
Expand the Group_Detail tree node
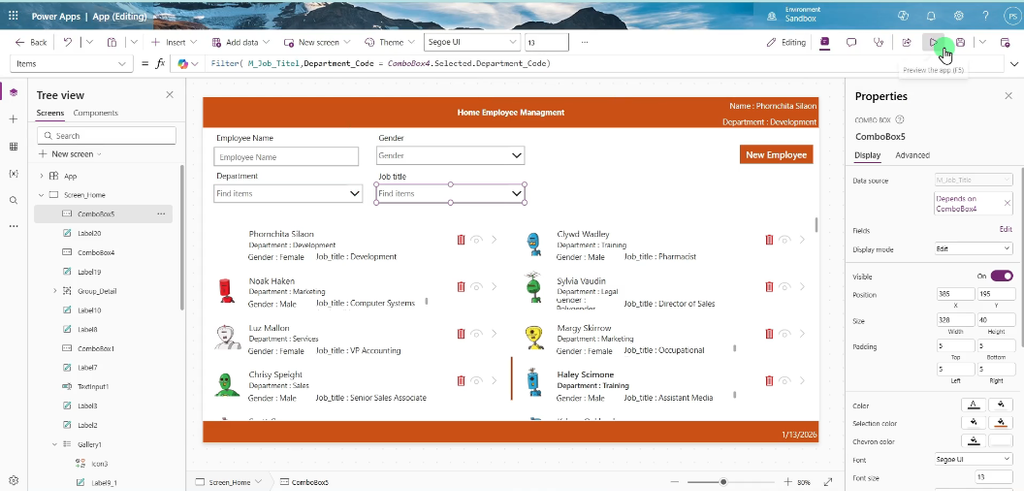pyautogui.click(x=55, y=291)
